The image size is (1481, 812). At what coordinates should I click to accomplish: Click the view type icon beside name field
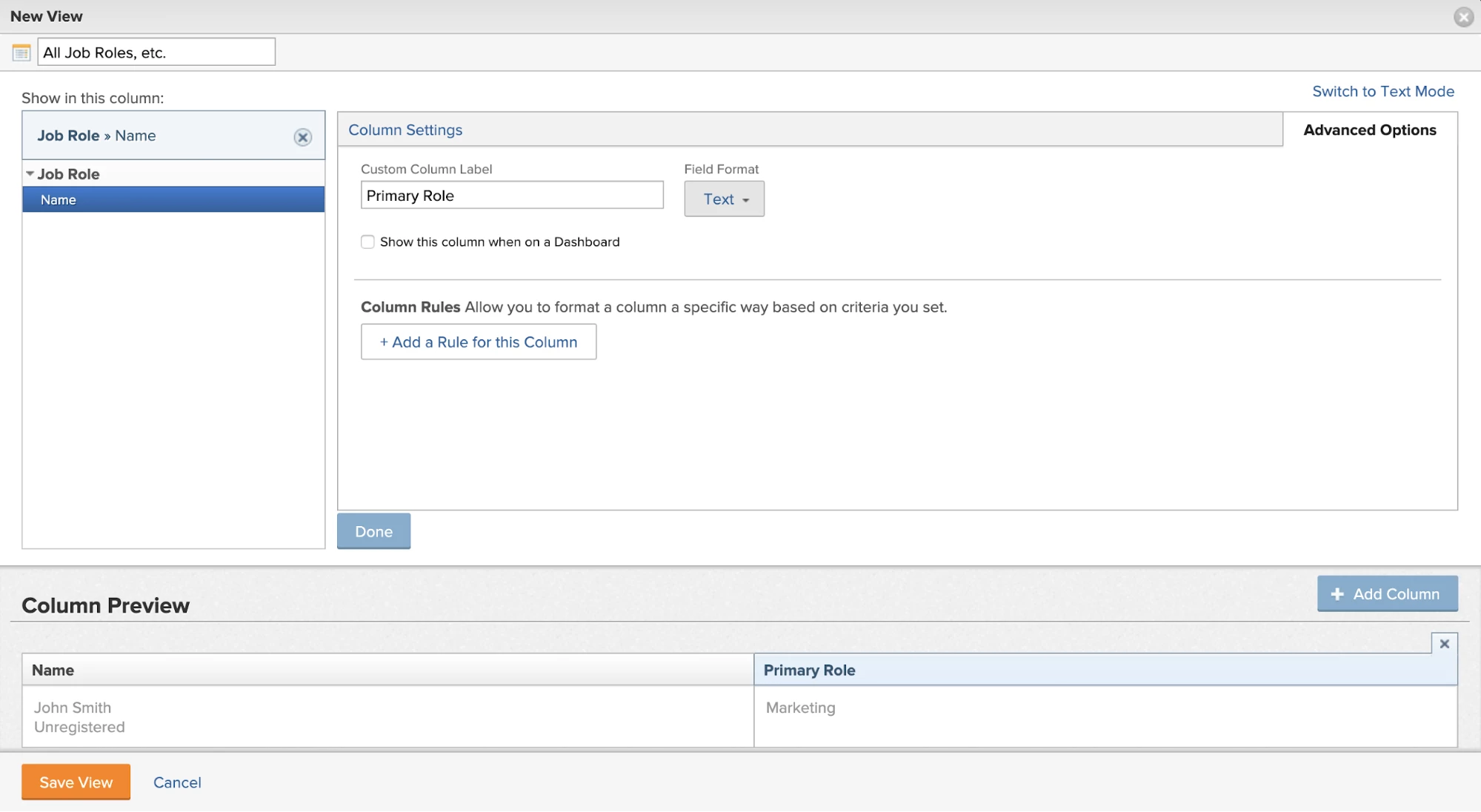click(21, 53)
